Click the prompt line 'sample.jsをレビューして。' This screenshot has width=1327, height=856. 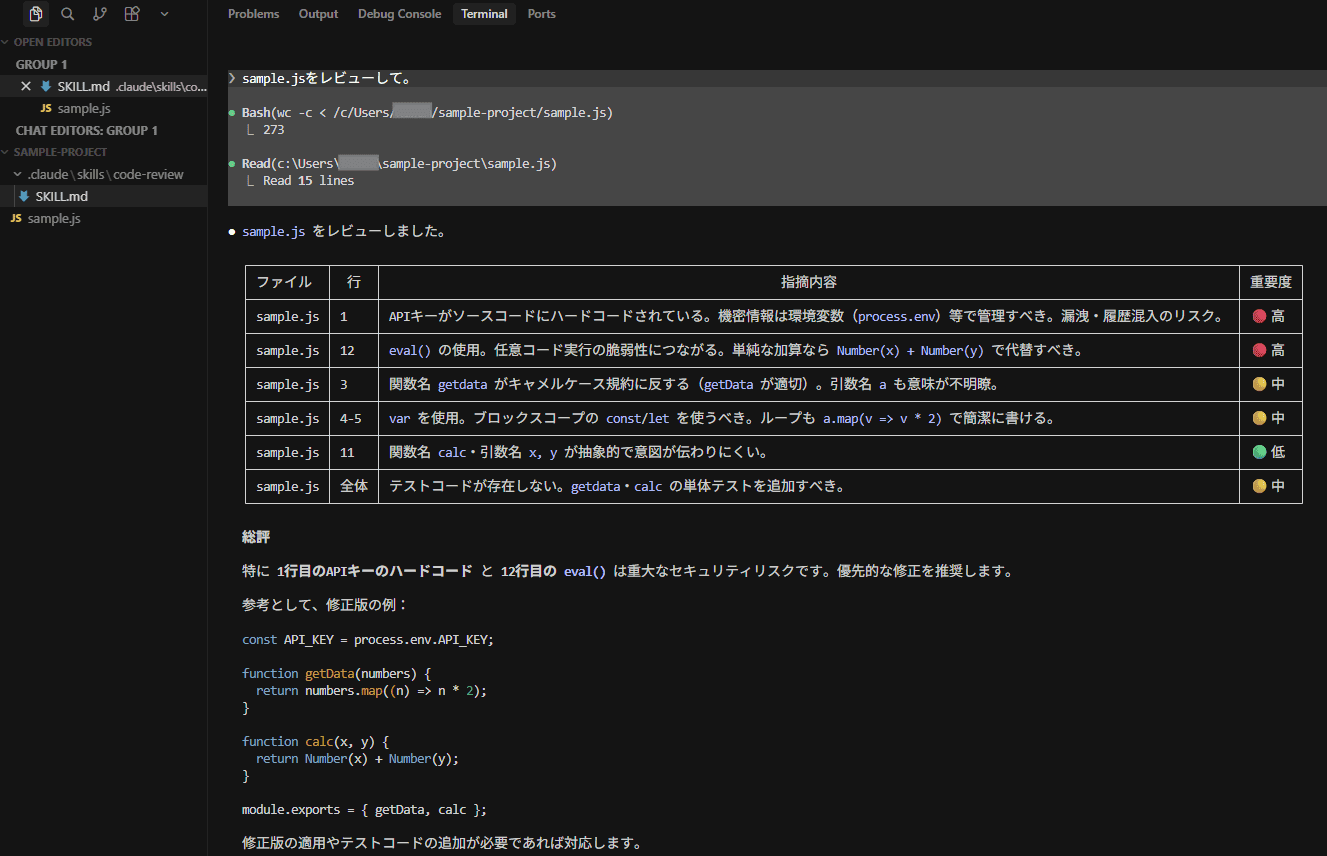point(326,78)
